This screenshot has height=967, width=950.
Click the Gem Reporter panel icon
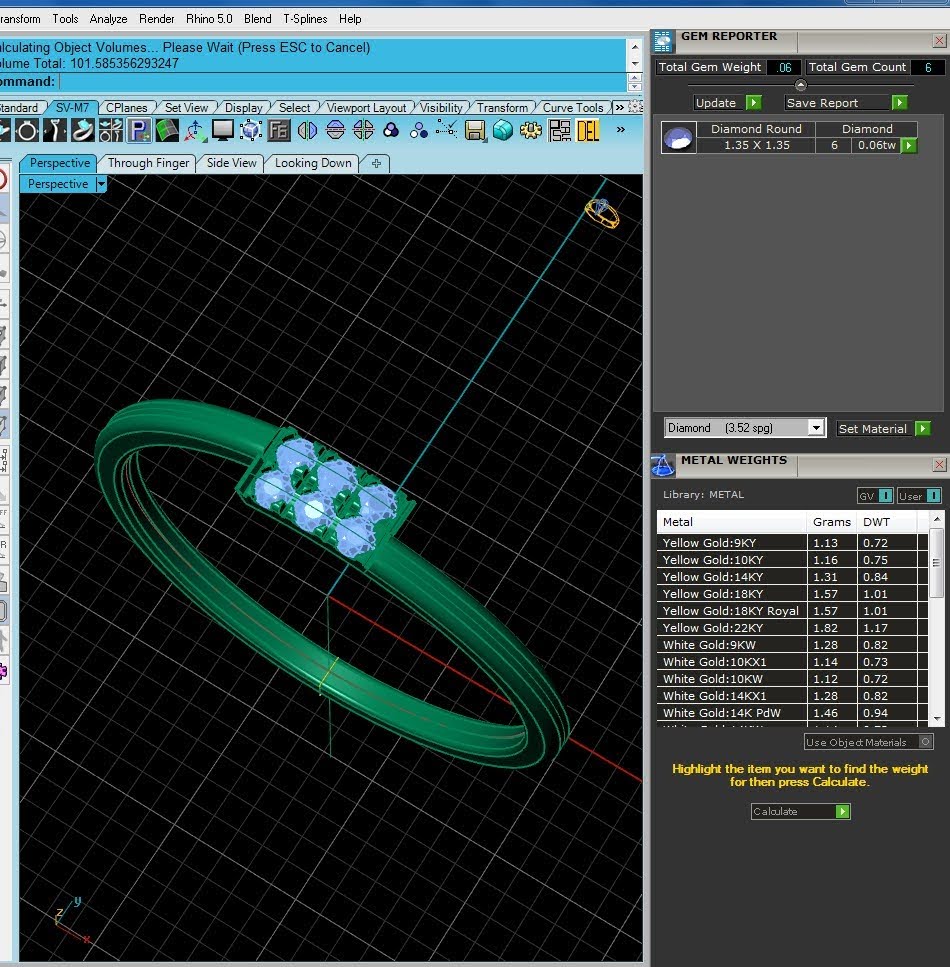click(x=663, y=42)
